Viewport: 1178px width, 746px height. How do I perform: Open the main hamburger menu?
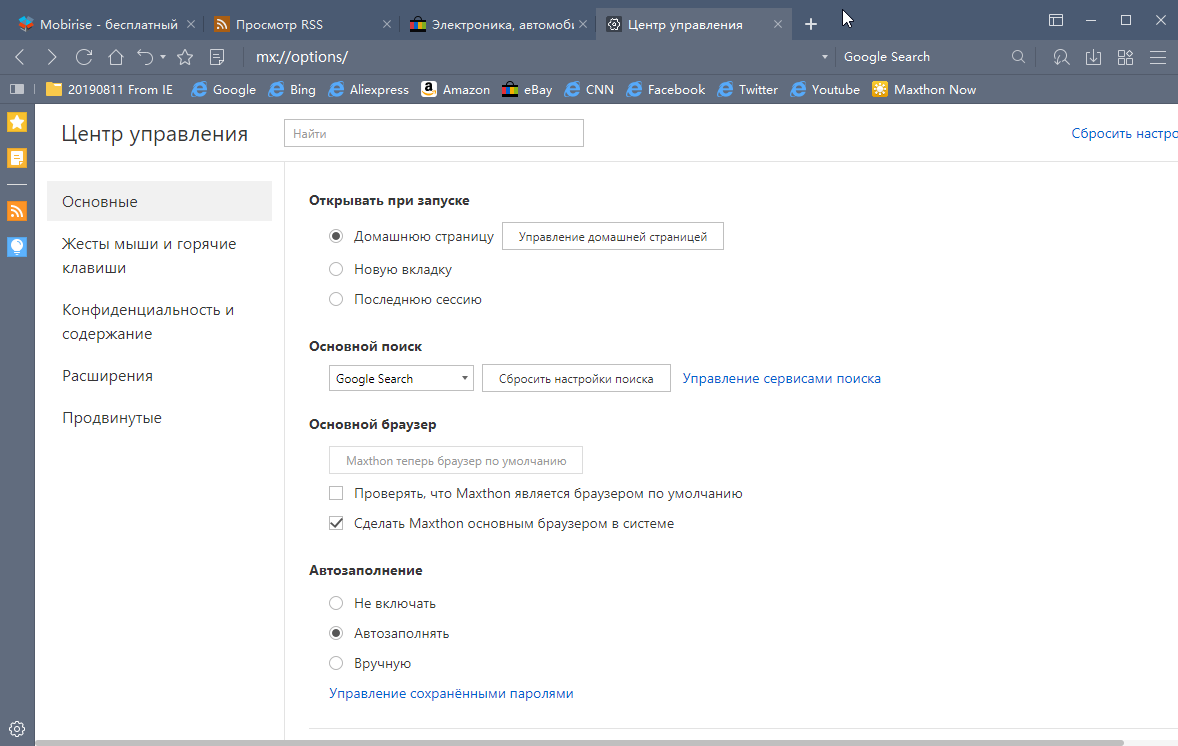(x=1158, y=57)
